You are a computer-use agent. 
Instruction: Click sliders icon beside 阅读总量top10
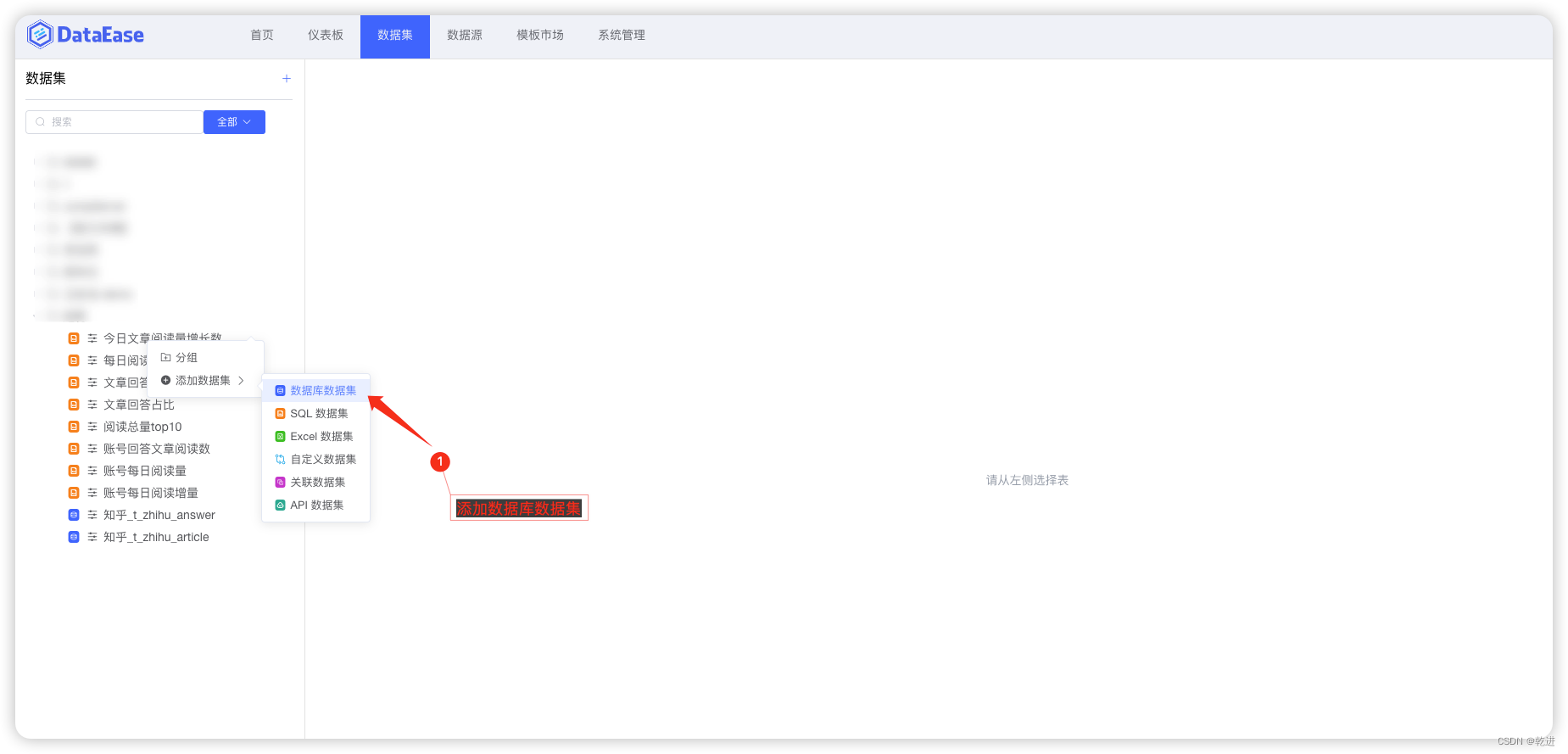(x=92, y=427)
